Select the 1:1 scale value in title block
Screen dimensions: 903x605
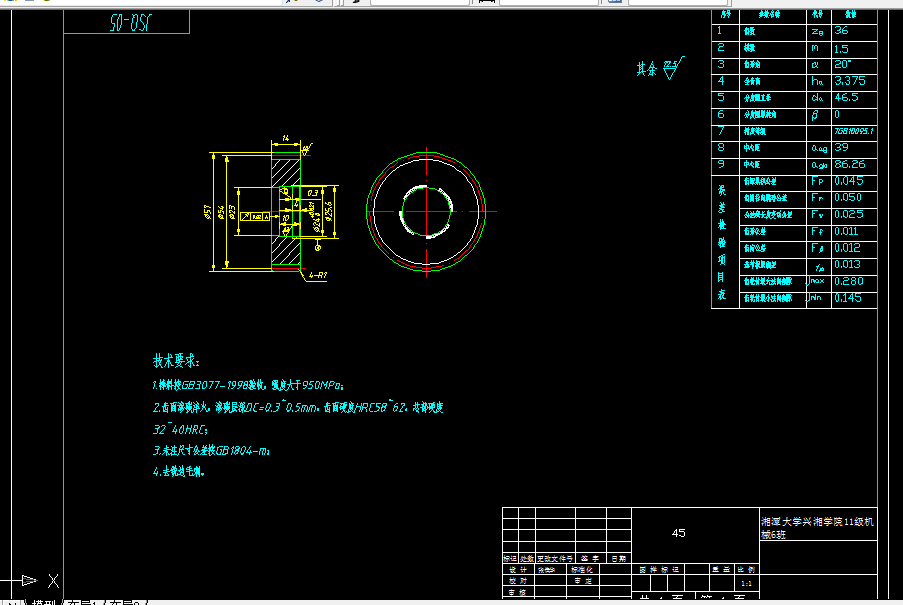[746, 584]
